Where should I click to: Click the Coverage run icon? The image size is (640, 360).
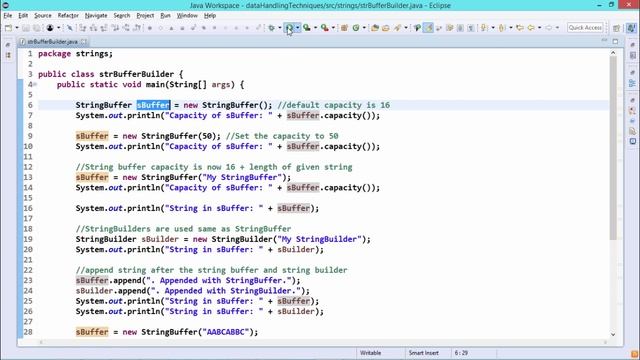tap(307, 28)
